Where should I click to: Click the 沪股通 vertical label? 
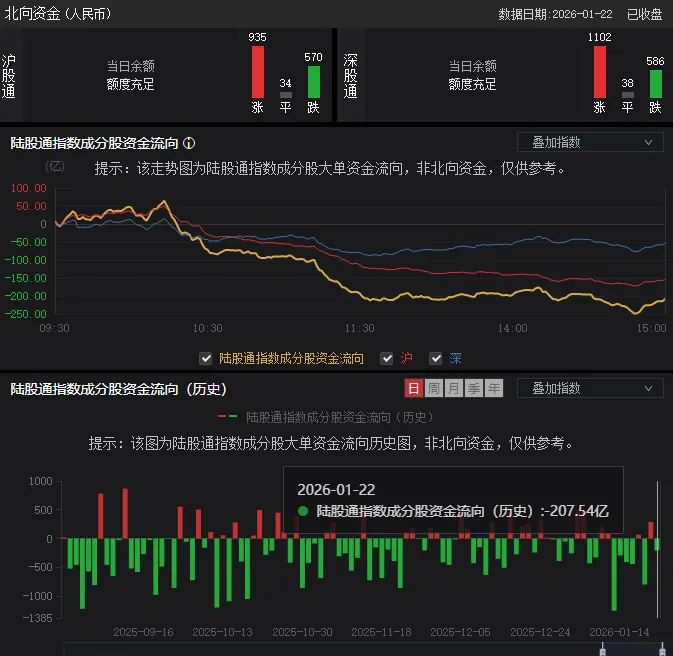(9, 76)
